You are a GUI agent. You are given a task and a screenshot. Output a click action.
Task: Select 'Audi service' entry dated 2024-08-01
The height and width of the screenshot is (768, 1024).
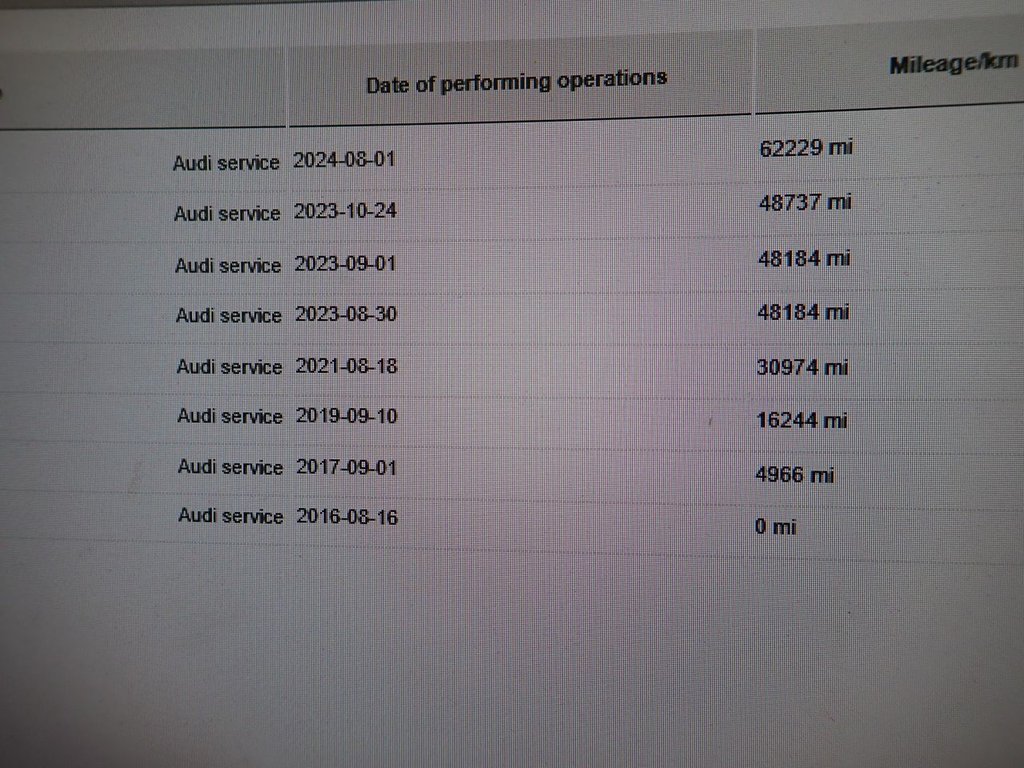[x=226, y=163]
